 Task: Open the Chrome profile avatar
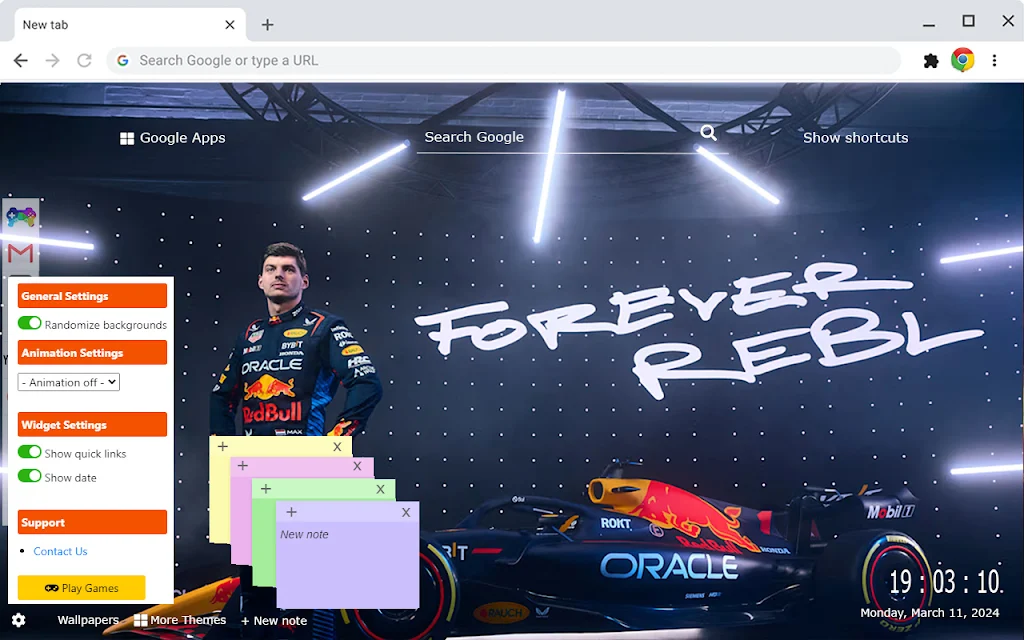click(963, 60)
